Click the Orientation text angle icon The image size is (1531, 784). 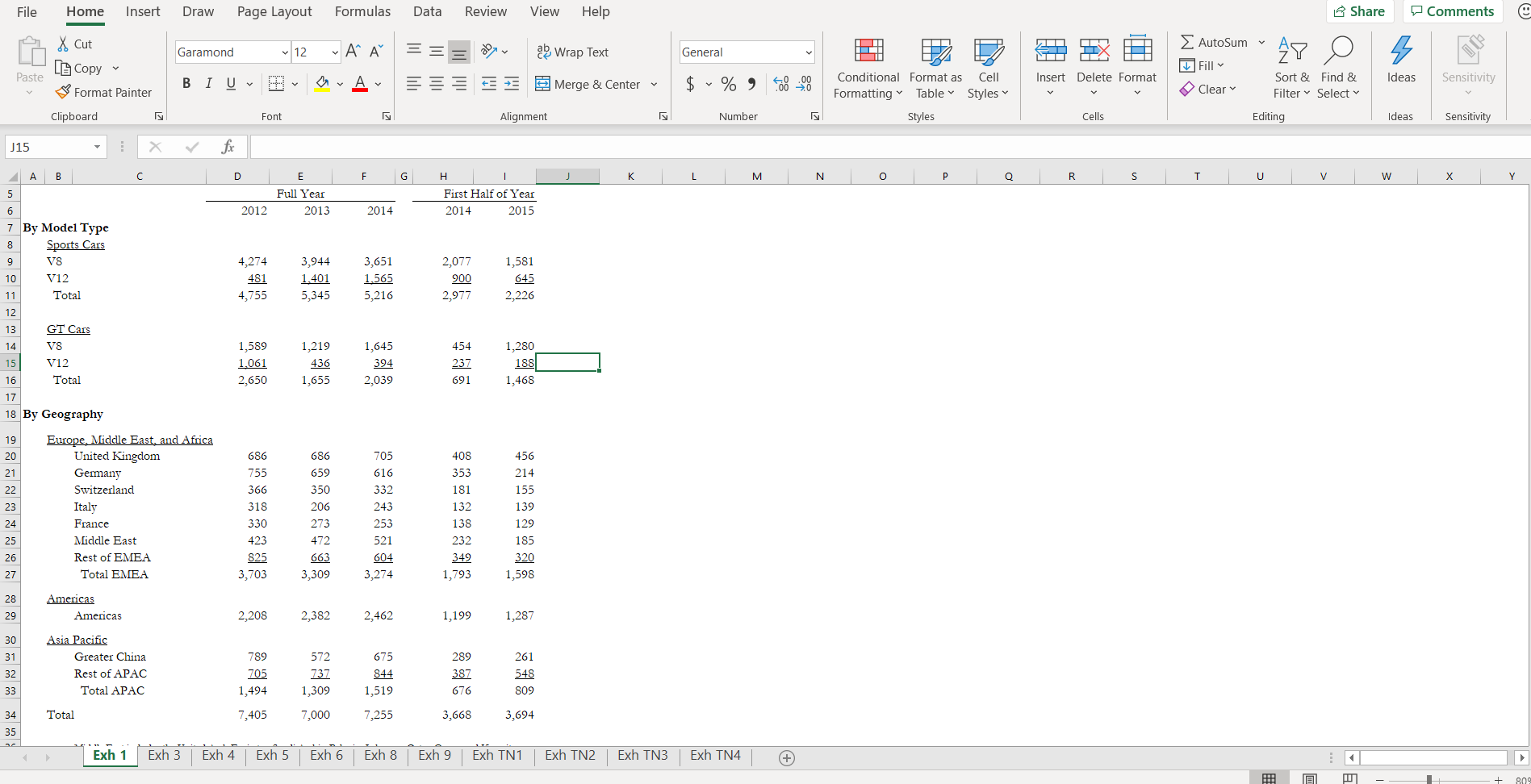[x=489, y=52]
